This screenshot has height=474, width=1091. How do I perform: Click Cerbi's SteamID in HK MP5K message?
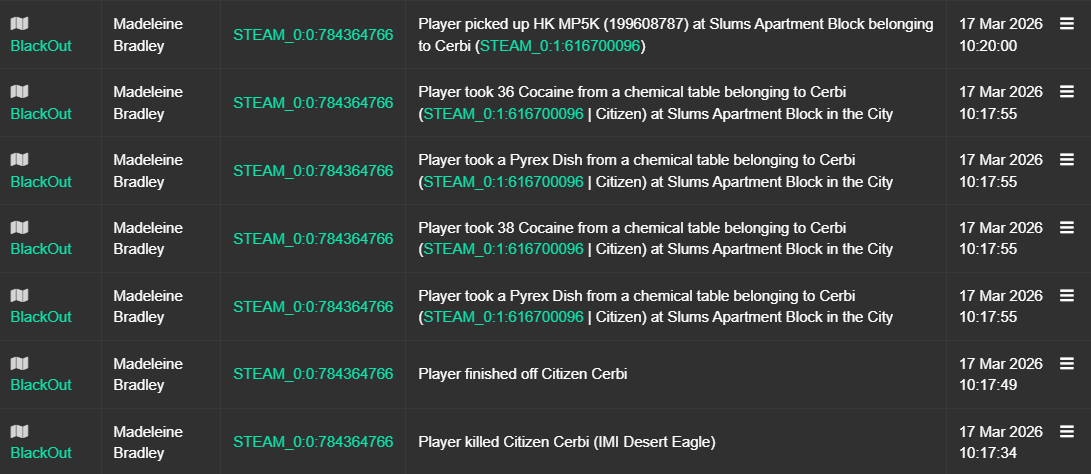coord(561,46)
